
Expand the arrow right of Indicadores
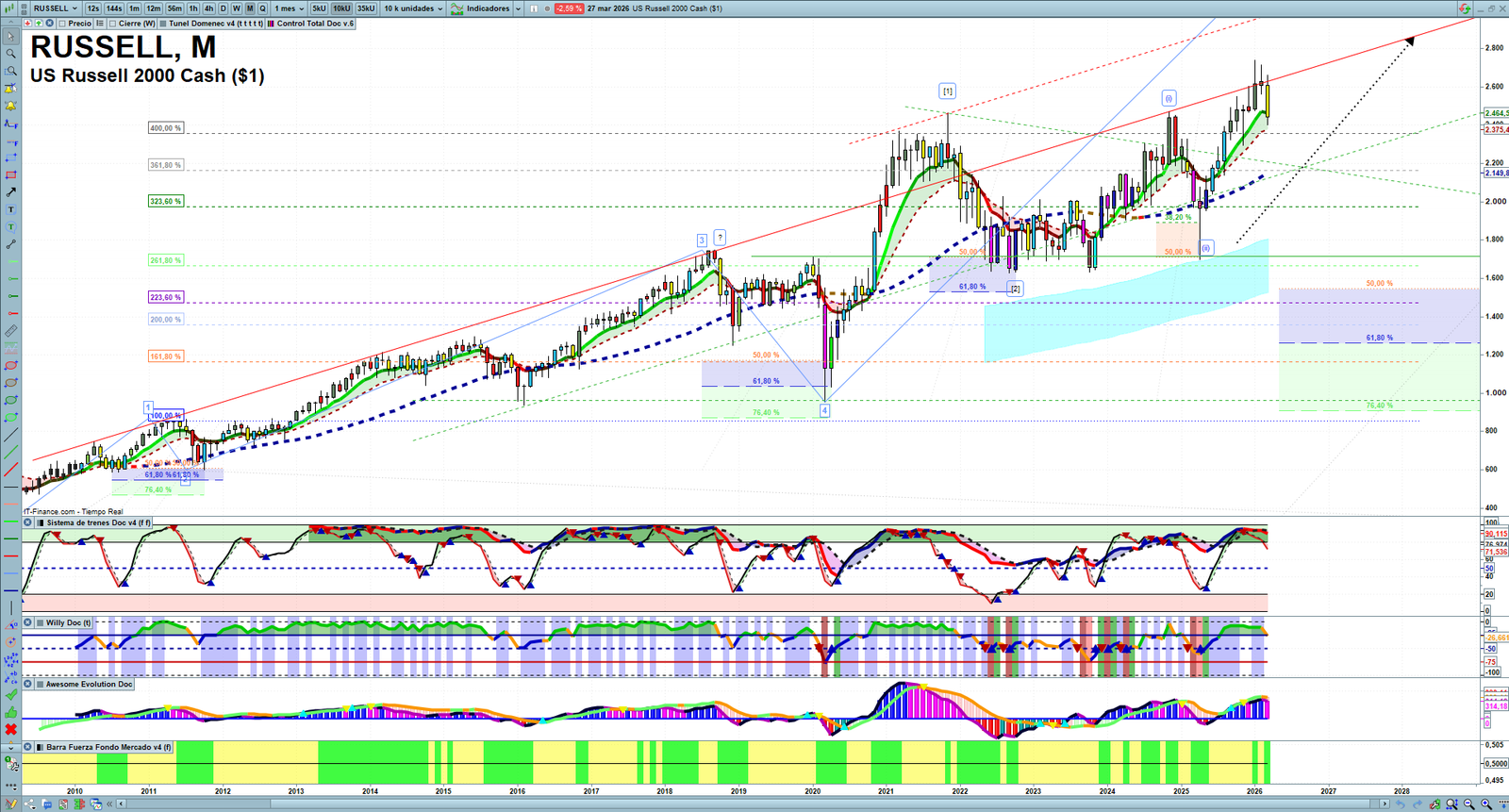518,8
